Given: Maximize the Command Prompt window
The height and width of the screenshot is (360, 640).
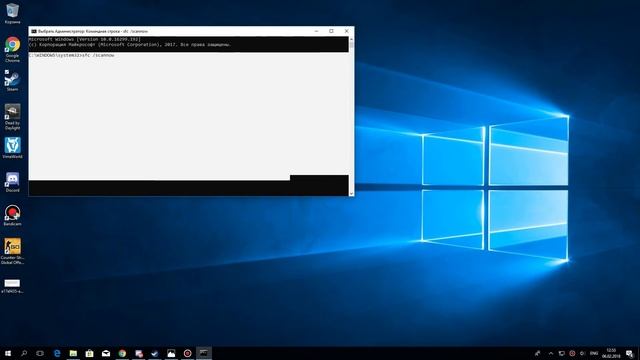Looking at the screenshot, I should pos(331,31).
